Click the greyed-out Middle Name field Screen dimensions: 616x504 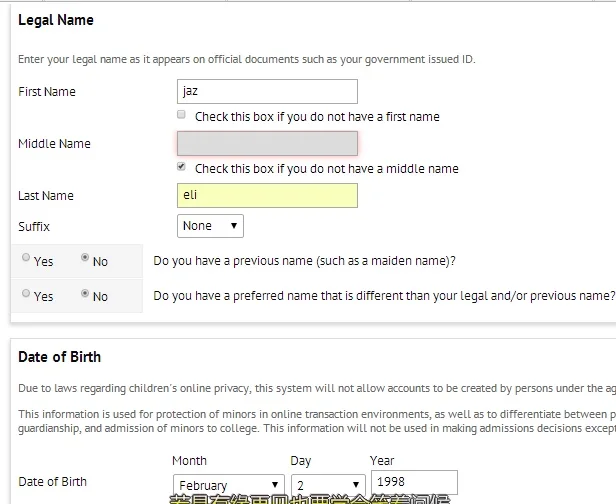pos(267,144)
